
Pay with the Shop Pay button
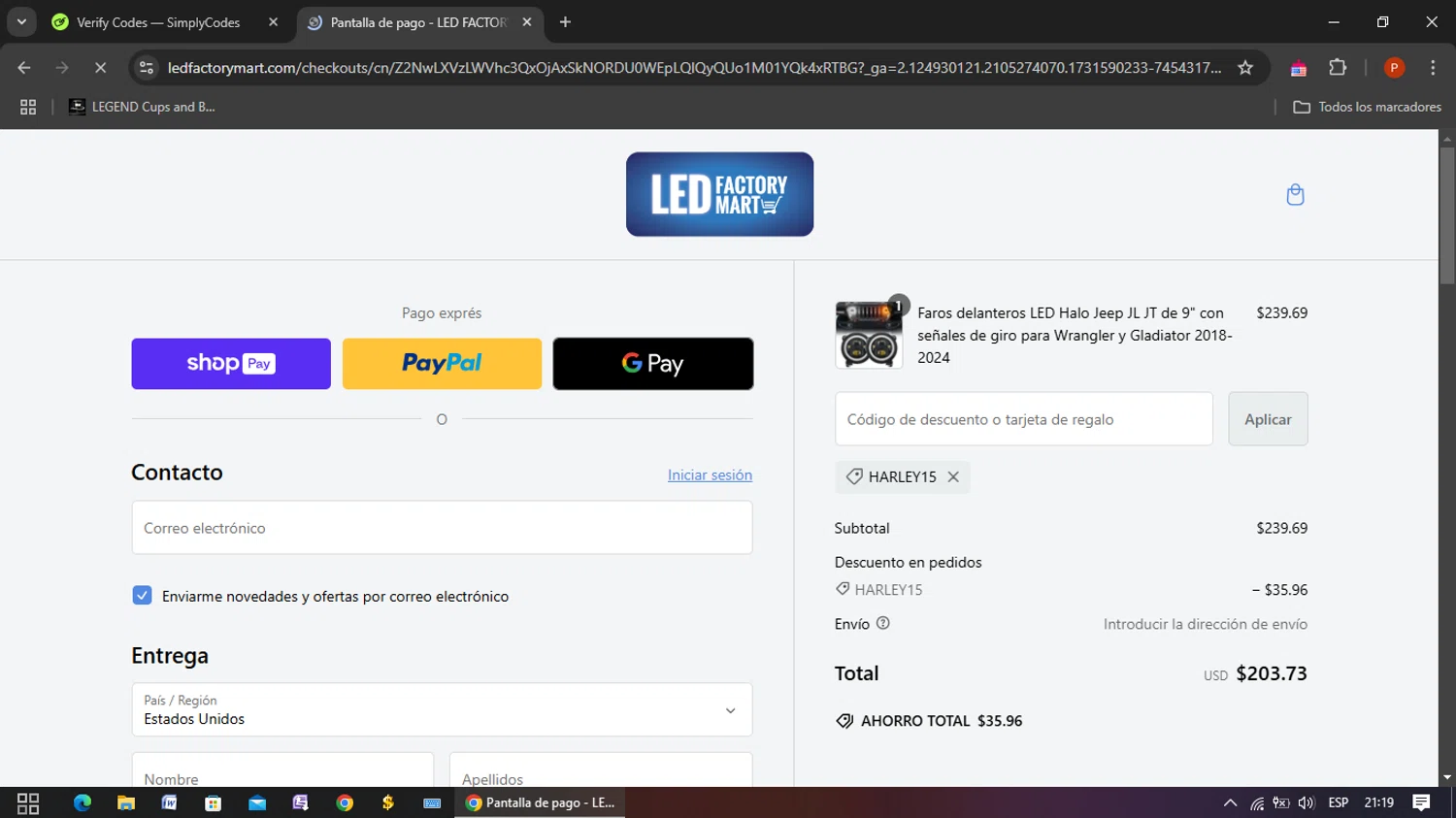pos(231,364)
